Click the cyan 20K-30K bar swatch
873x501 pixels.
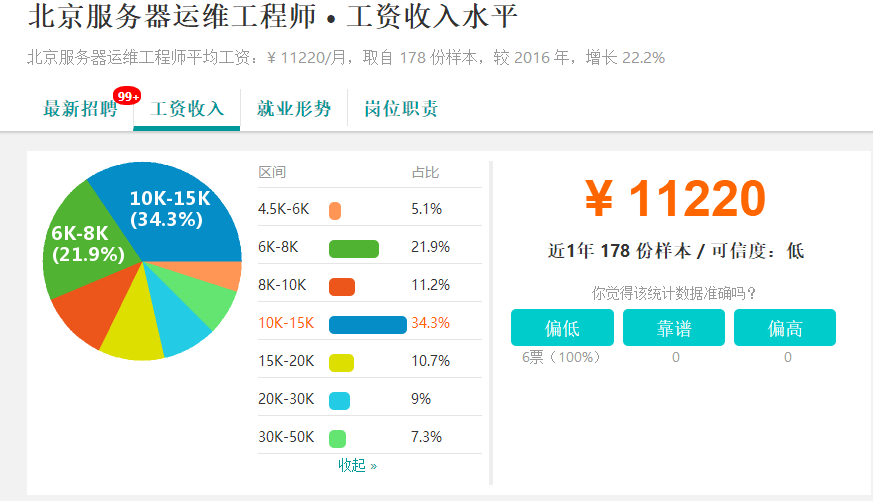click(339, 401)
